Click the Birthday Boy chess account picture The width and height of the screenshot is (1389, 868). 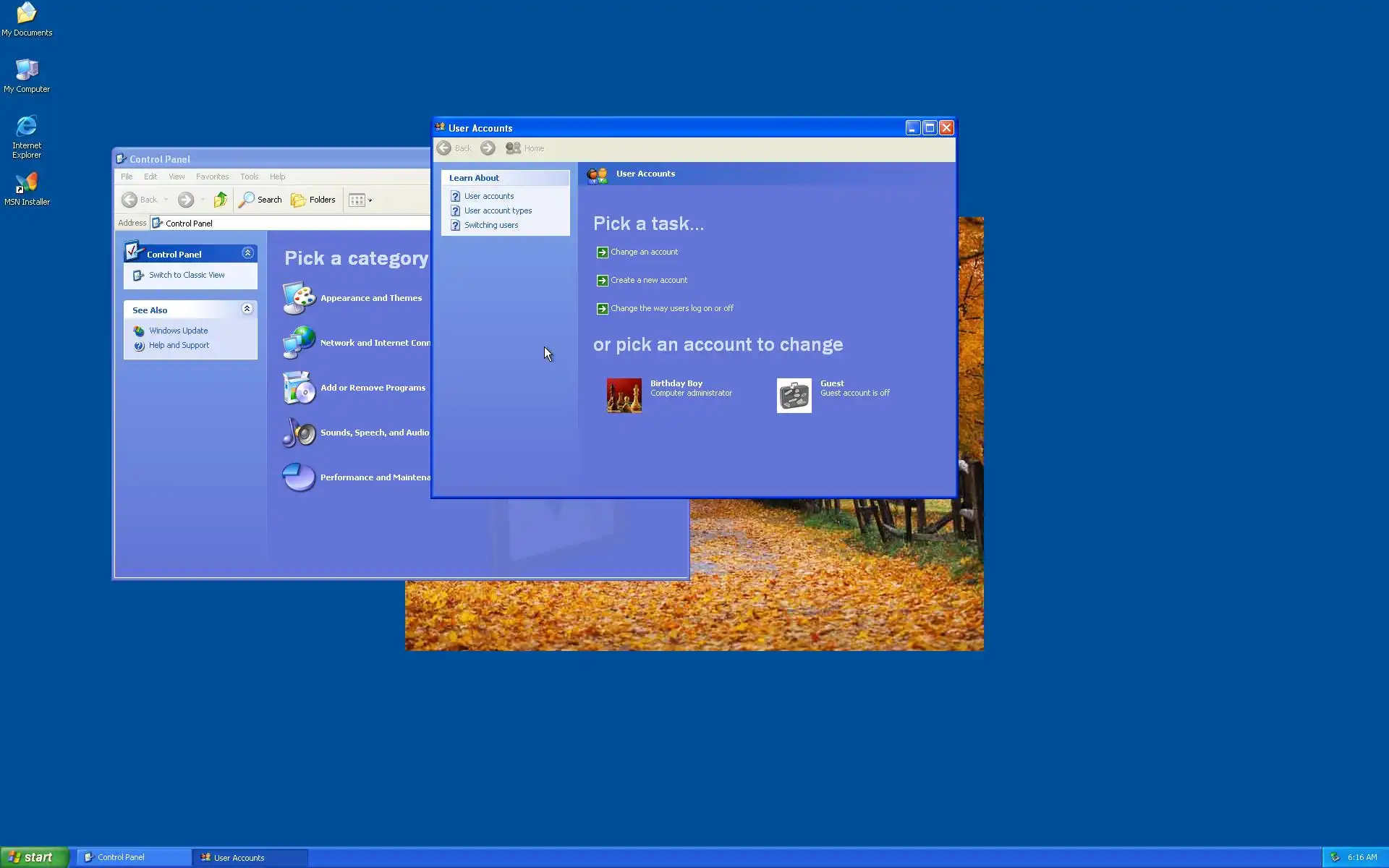coord(624,396)
